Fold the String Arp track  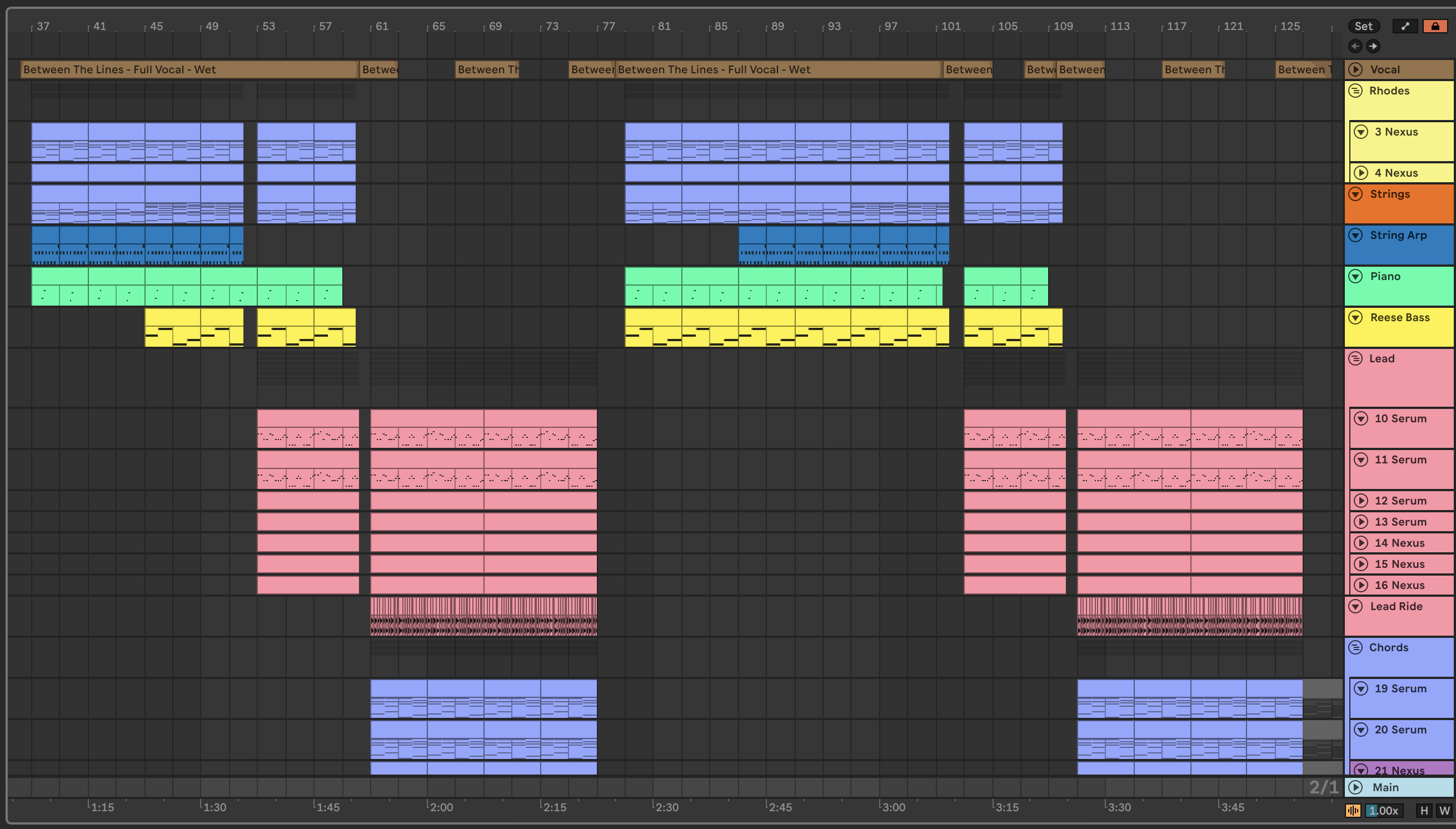click(x=1356, y=235)
